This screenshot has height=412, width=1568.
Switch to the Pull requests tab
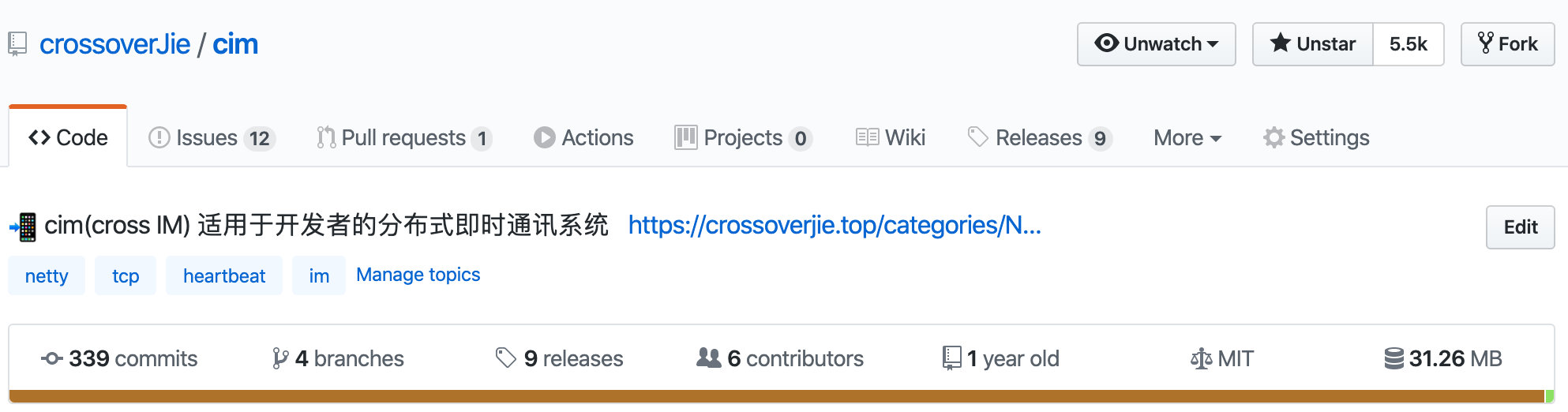[x=404, y=138]
